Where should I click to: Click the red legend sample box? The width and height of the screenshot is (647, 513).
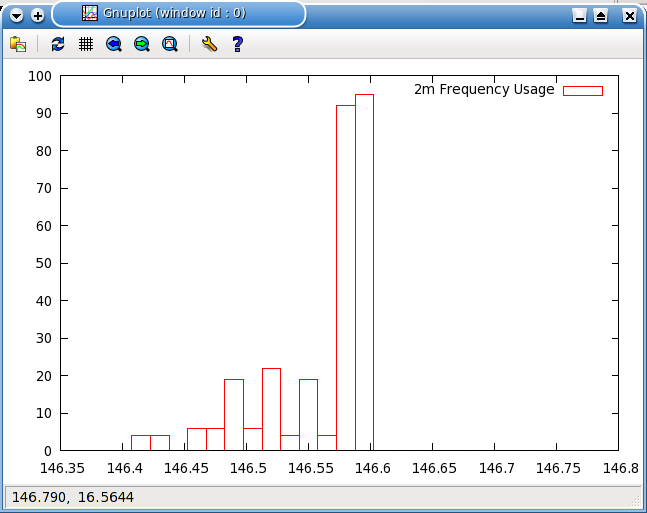click(583, 90)
